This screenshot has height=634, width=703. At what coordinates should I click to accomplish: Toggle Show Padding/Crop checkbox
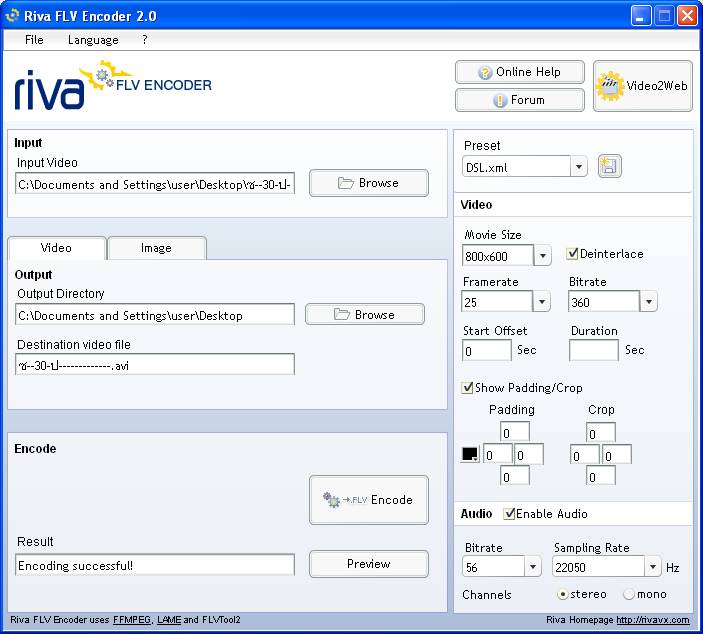coord(467,387)
